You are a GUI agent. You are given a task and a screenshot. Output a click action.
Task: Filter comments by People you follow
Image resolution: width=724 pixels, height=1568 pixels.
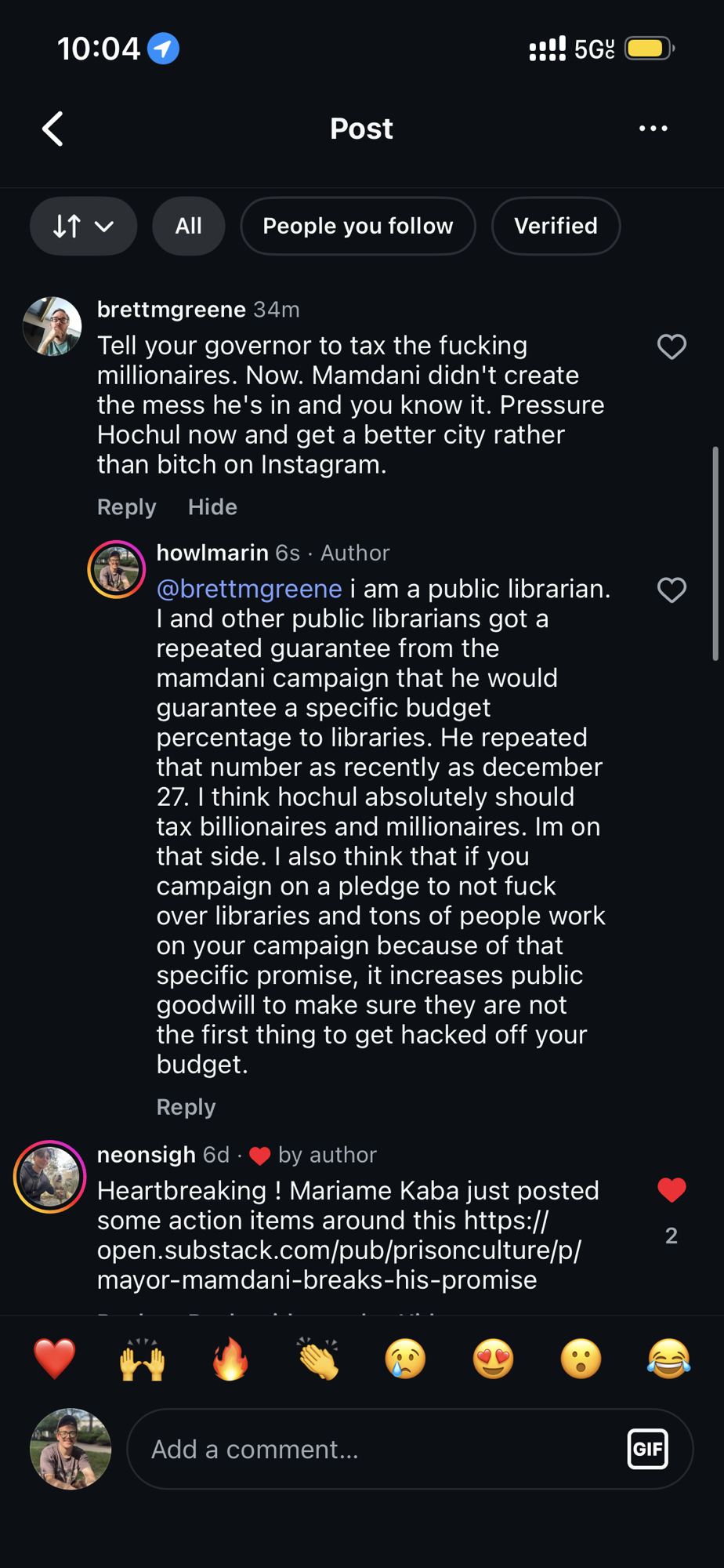click(357, 227)
